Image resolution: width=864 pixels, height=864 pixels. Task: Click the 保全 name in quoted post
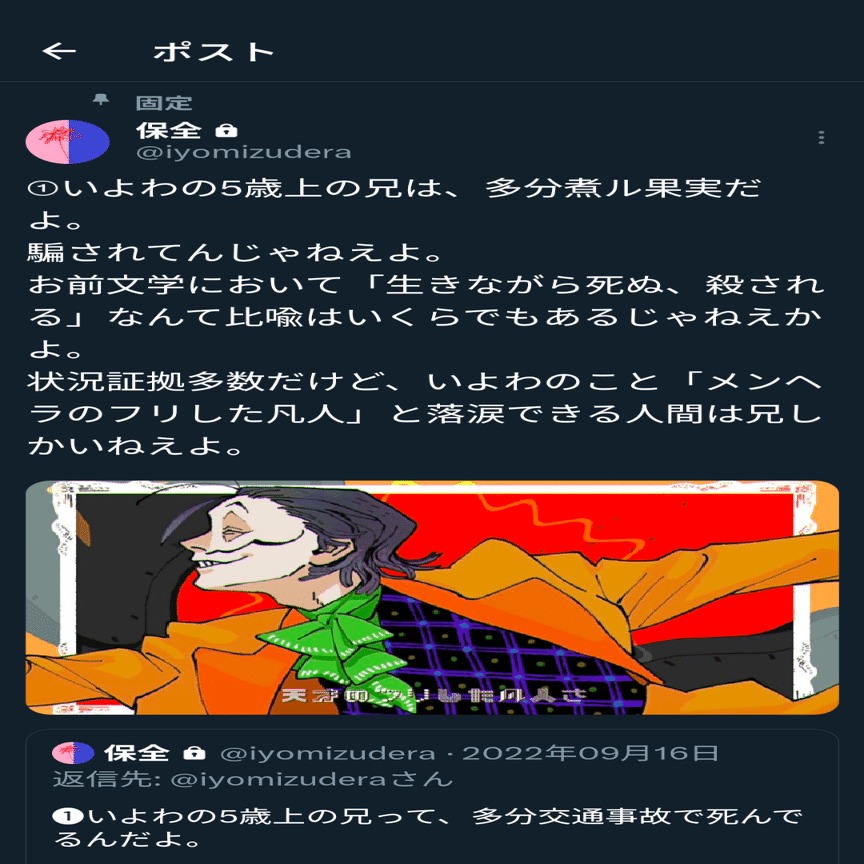click(137, 753)
